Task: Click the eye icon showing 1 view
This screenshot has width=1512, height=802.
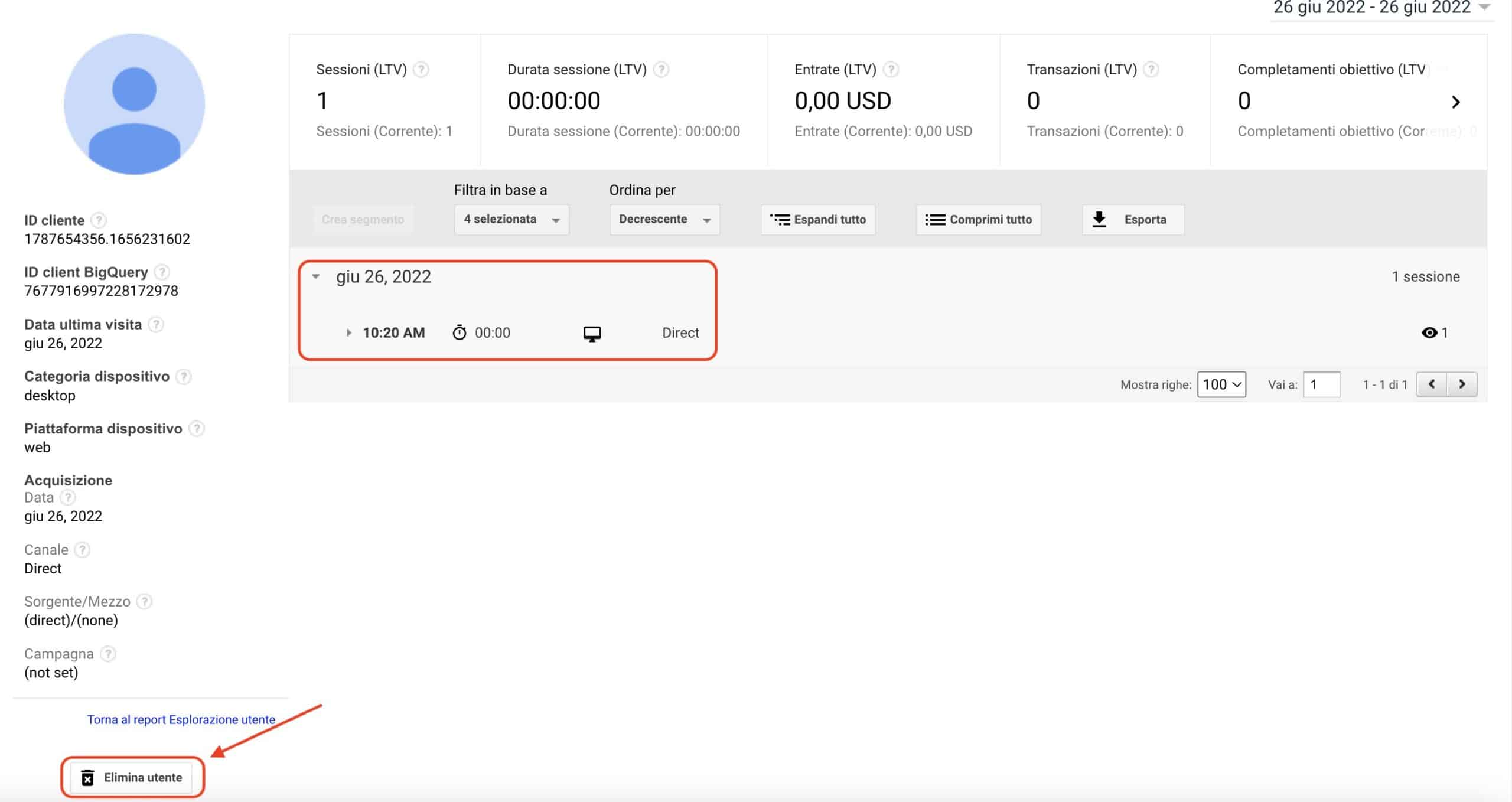Action: click(1429, 332)
